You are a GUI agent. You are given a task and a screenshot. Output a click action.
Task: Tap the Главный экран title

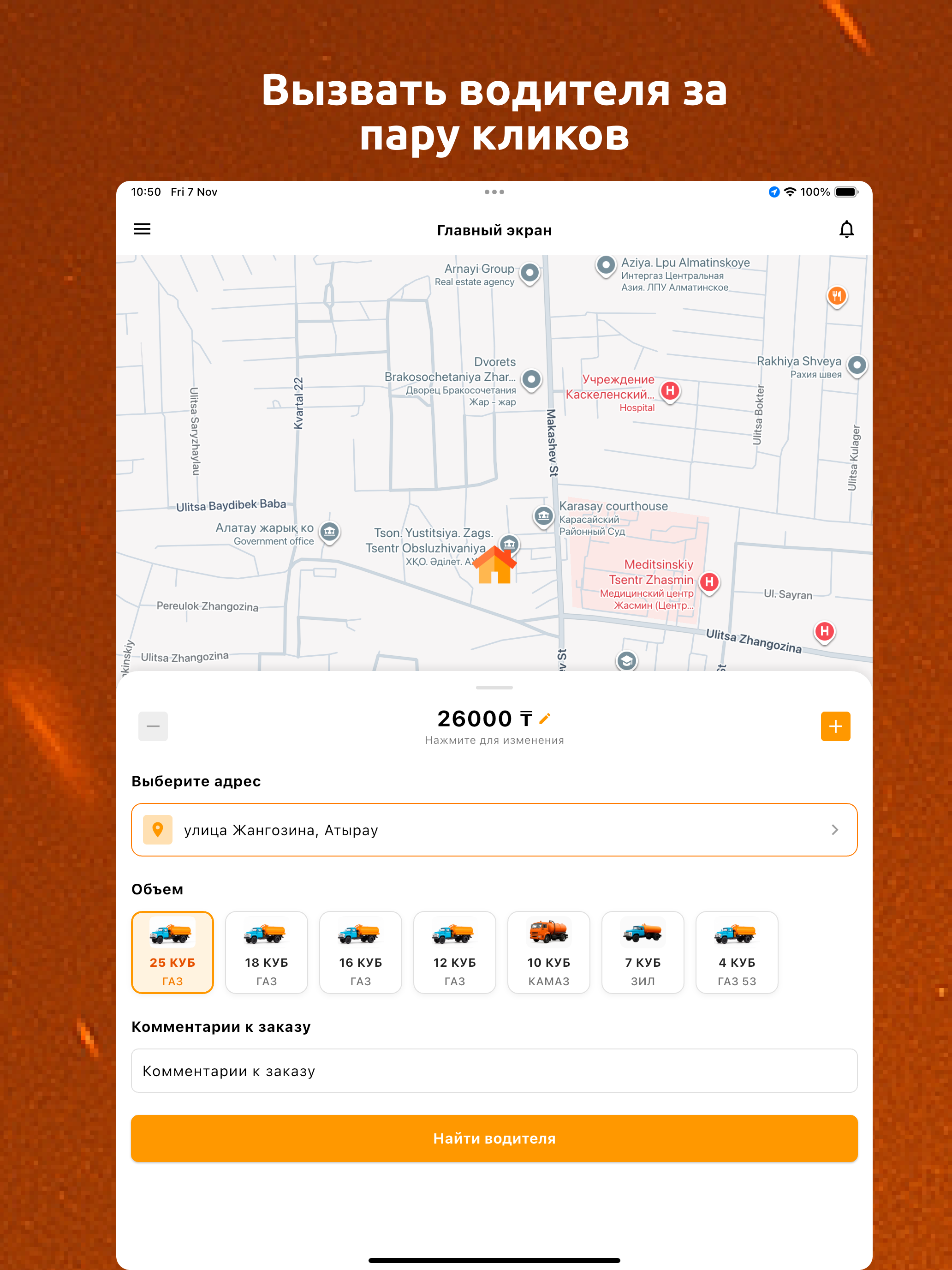[494, 230]
